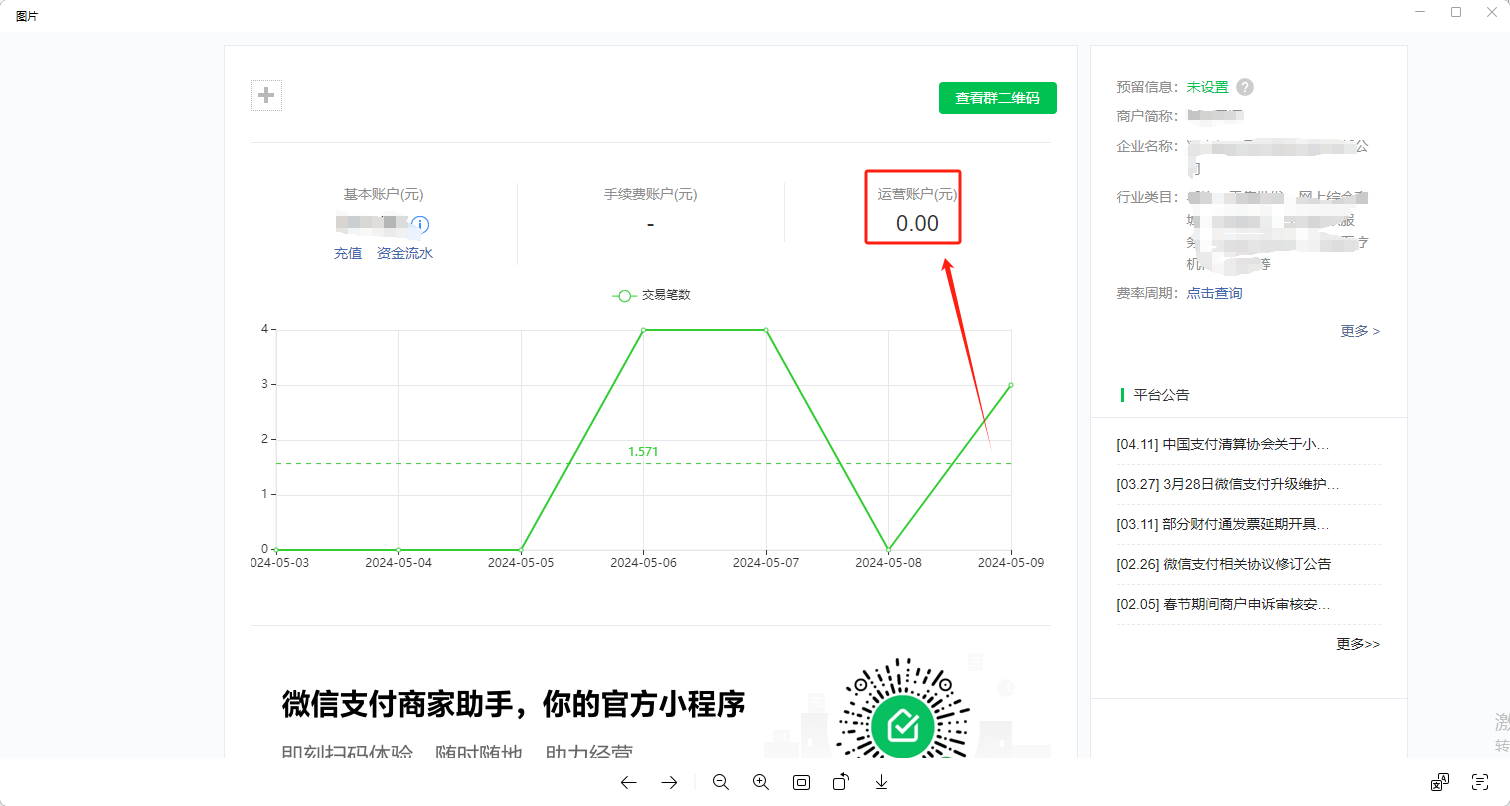Screen dimensions: 1510x806
Task: Fit image to window icon
Action: (801, 783)
